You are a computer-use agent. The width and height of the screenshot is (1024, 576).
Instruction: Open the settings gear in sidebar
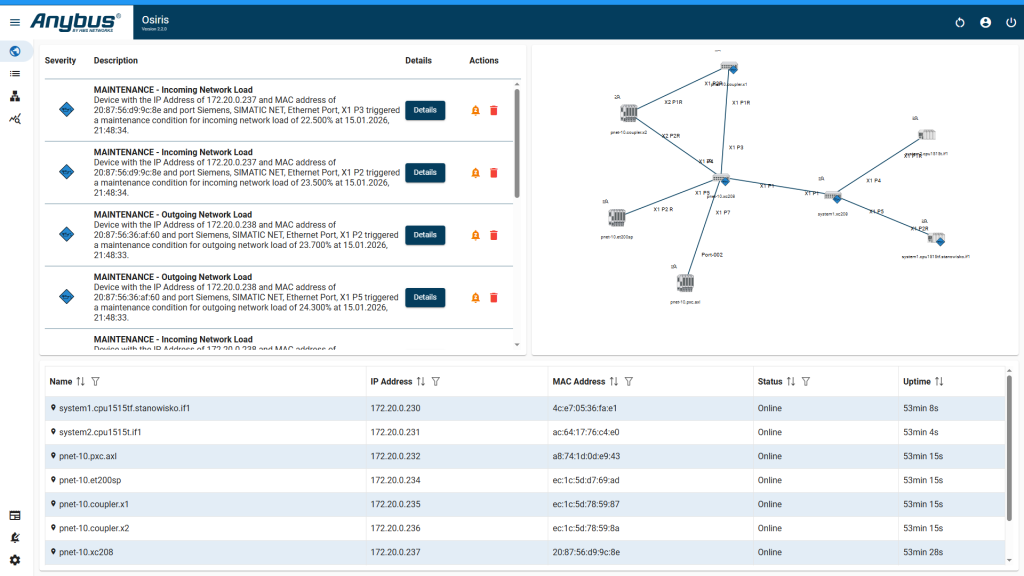[14, 560]
